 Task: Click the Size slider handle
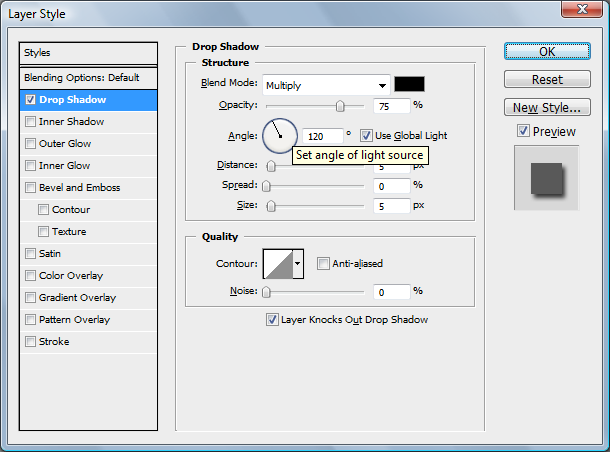[x=271, y=206]
